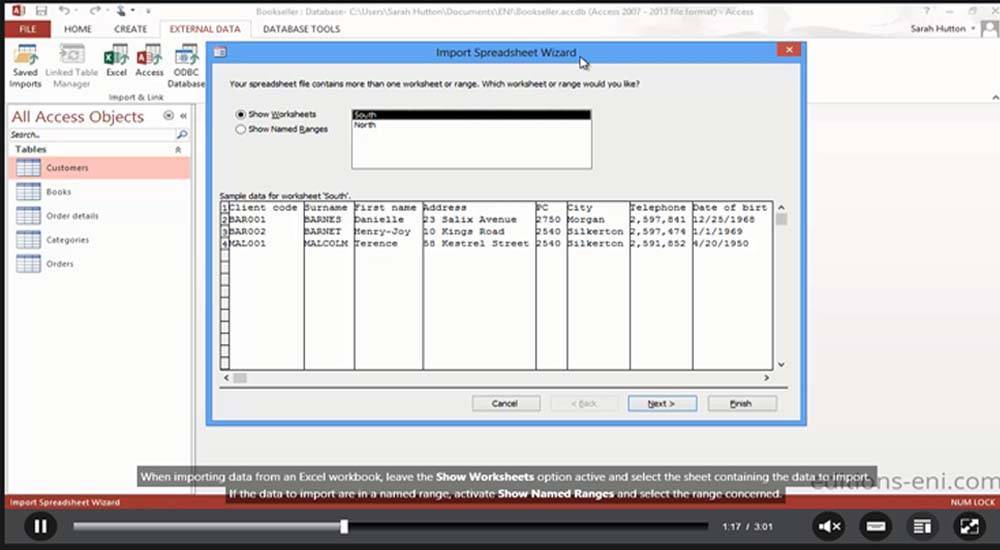Open the ODBC Database import
Viewport: 1000px width, 550px height.
pos(185,62)
